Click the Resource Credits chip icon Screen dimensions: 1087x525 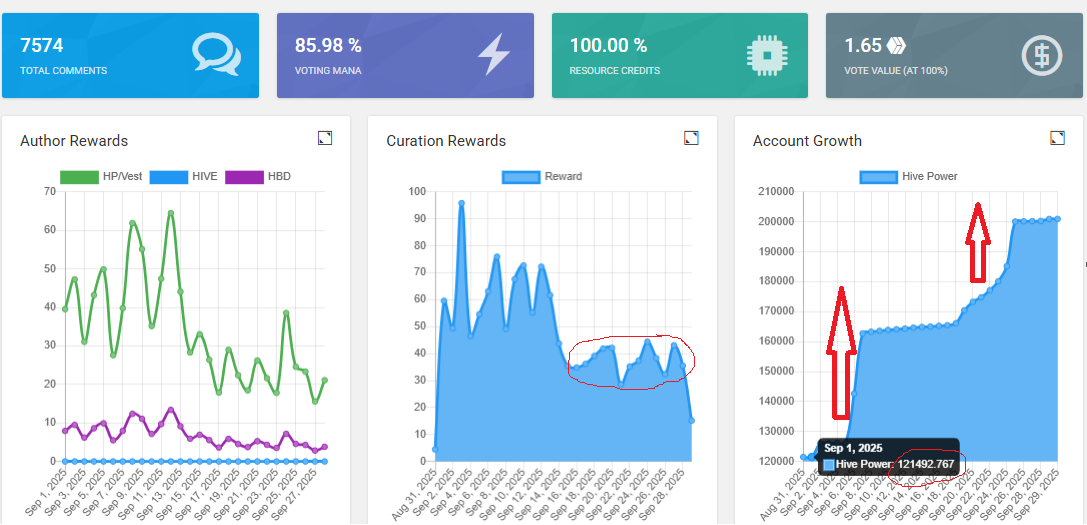click(767, 55)
